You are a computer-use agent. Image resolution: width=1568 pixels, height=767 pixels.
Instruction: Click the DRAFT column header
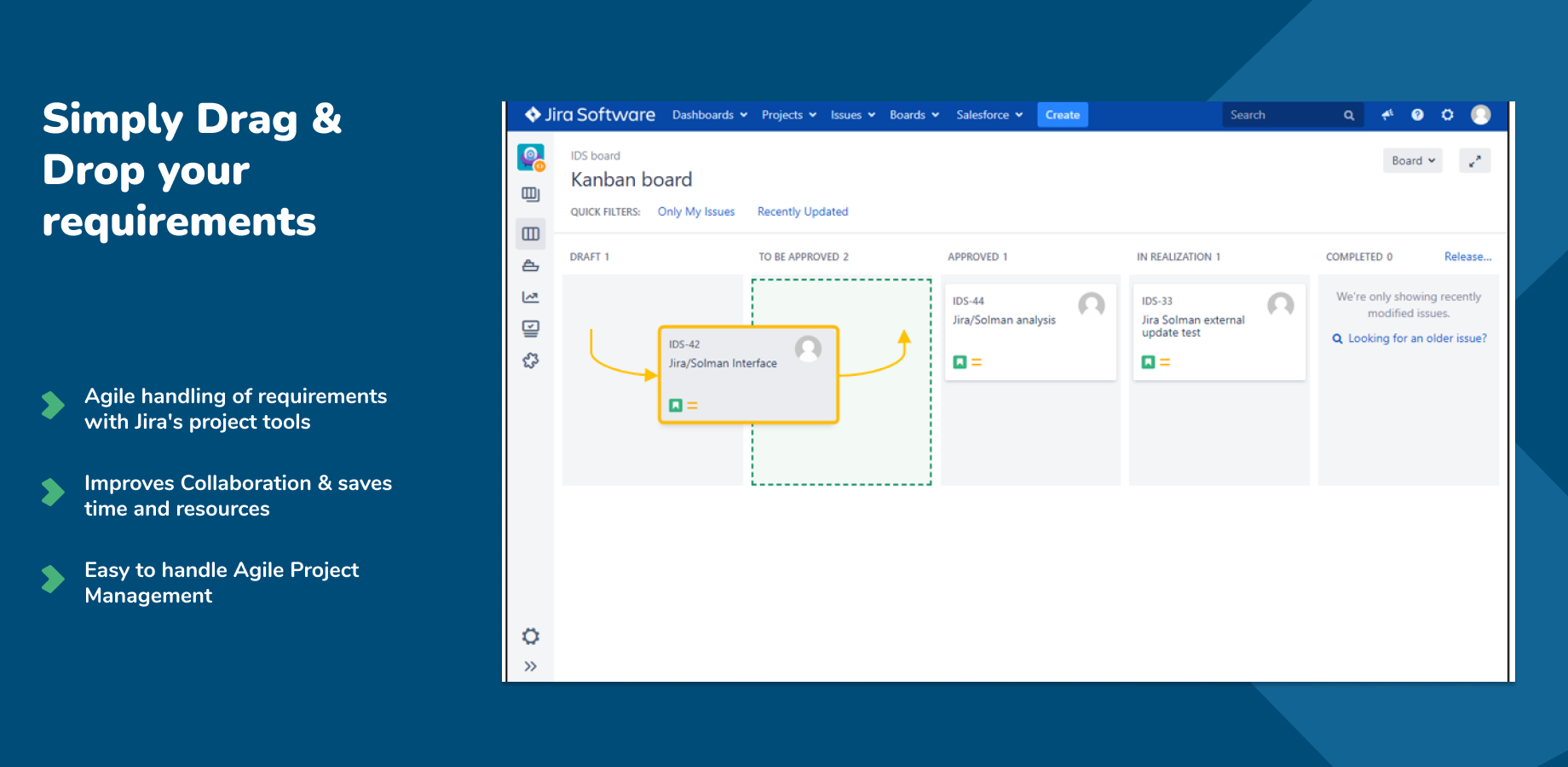click(x=590, y=257)
